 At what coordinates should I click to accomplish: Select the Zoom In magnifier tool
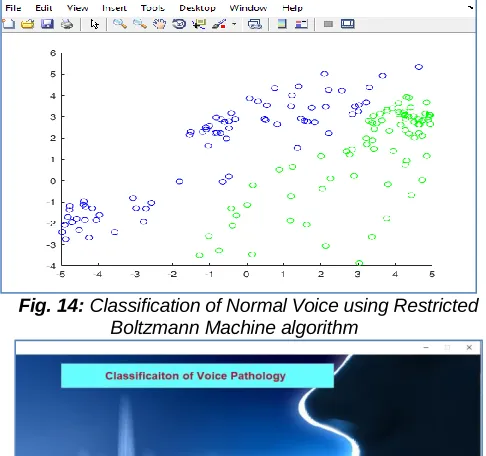[x=120, y=24]
